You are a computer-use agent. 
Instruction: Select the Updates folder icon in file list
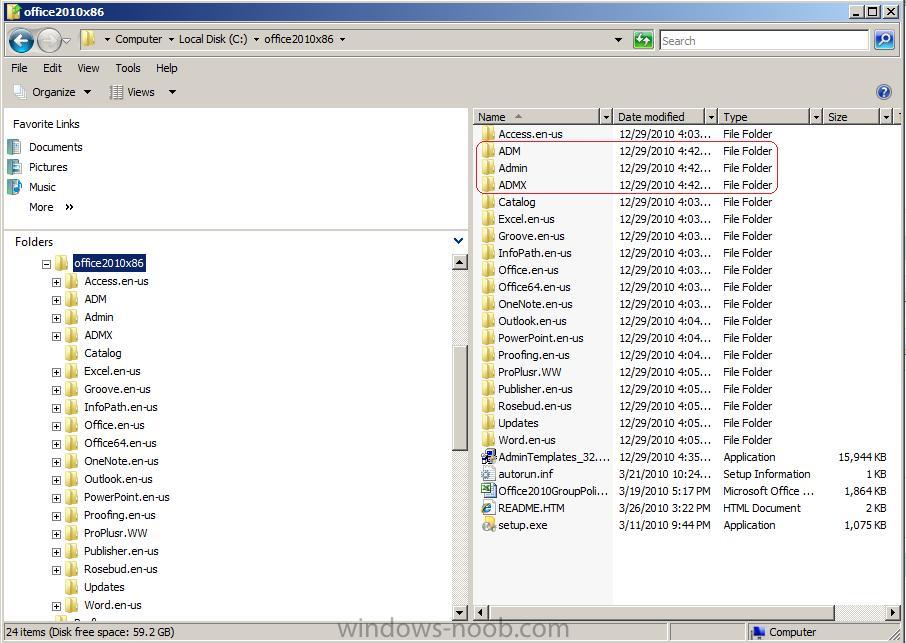coord(488,423)
